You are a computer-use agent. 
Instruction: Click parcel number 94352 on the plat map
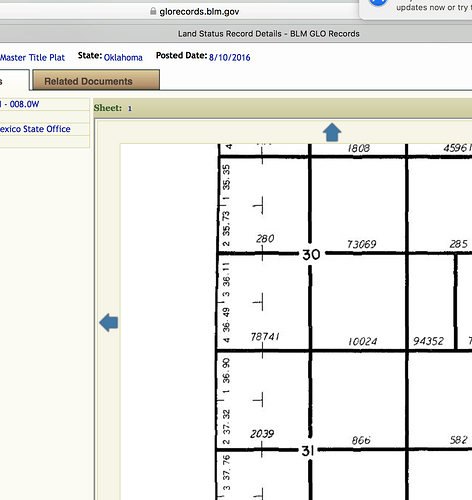428,341
